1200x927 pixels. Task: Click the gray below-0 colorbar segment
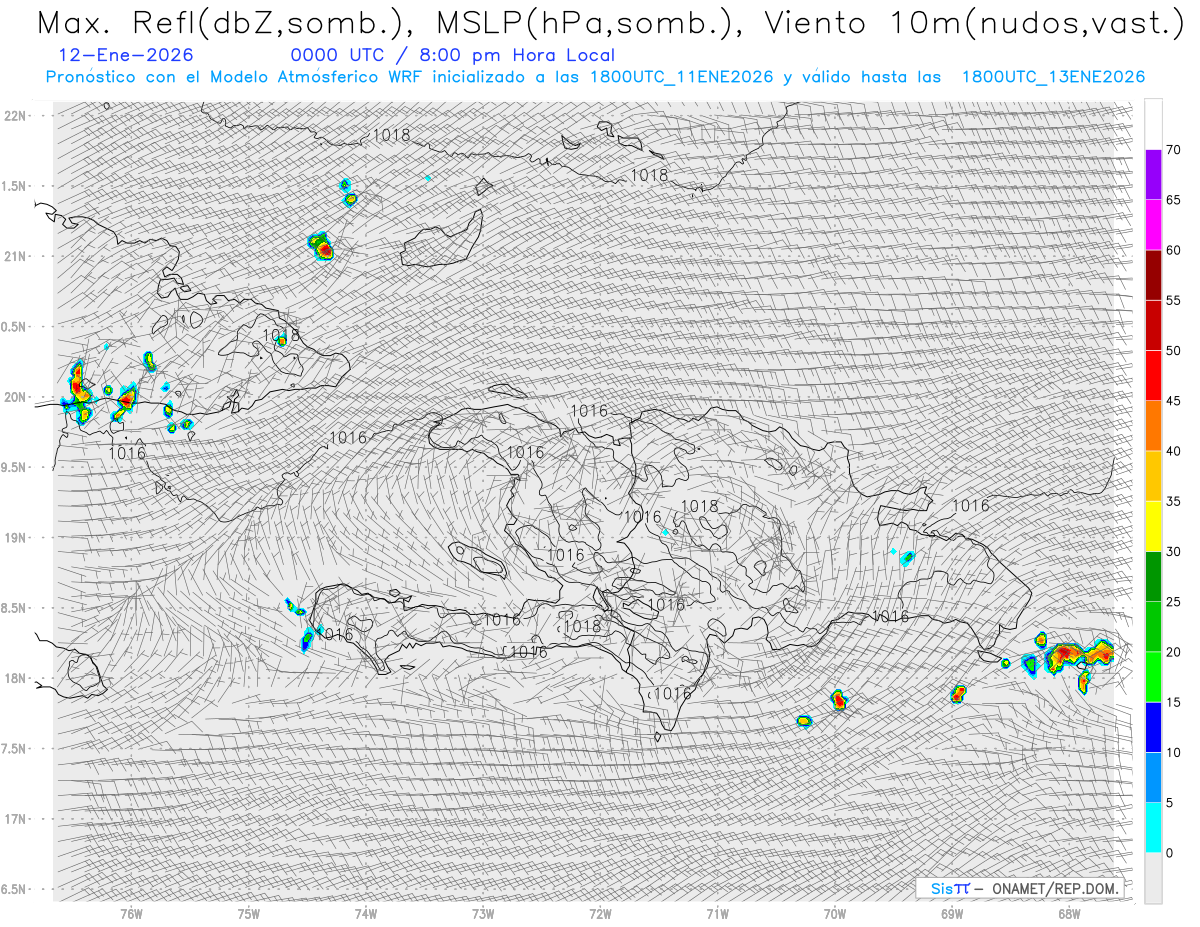click(1153, 877)
